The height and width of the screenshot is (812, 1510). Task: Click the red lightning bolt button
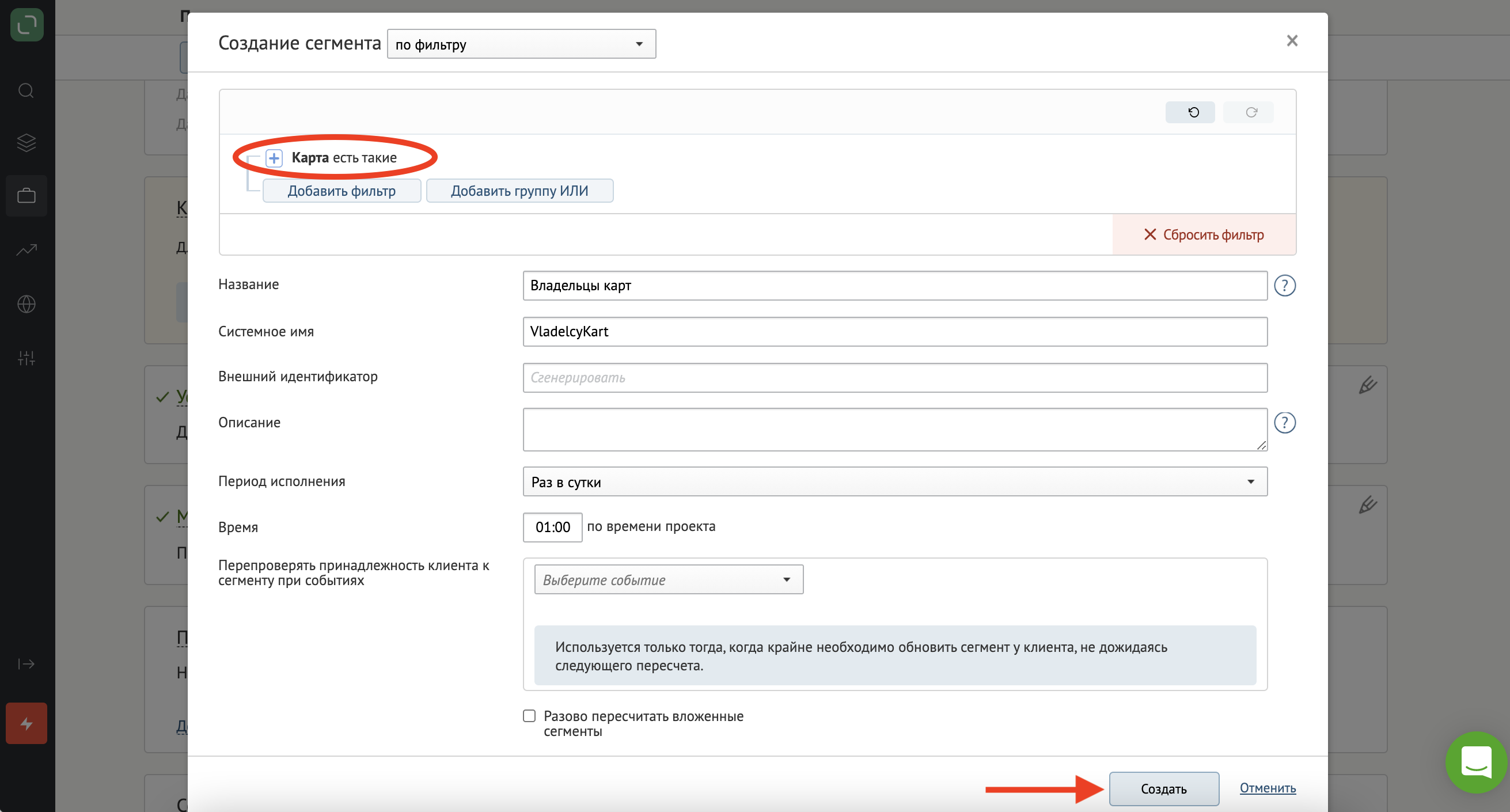coord(26,723)
